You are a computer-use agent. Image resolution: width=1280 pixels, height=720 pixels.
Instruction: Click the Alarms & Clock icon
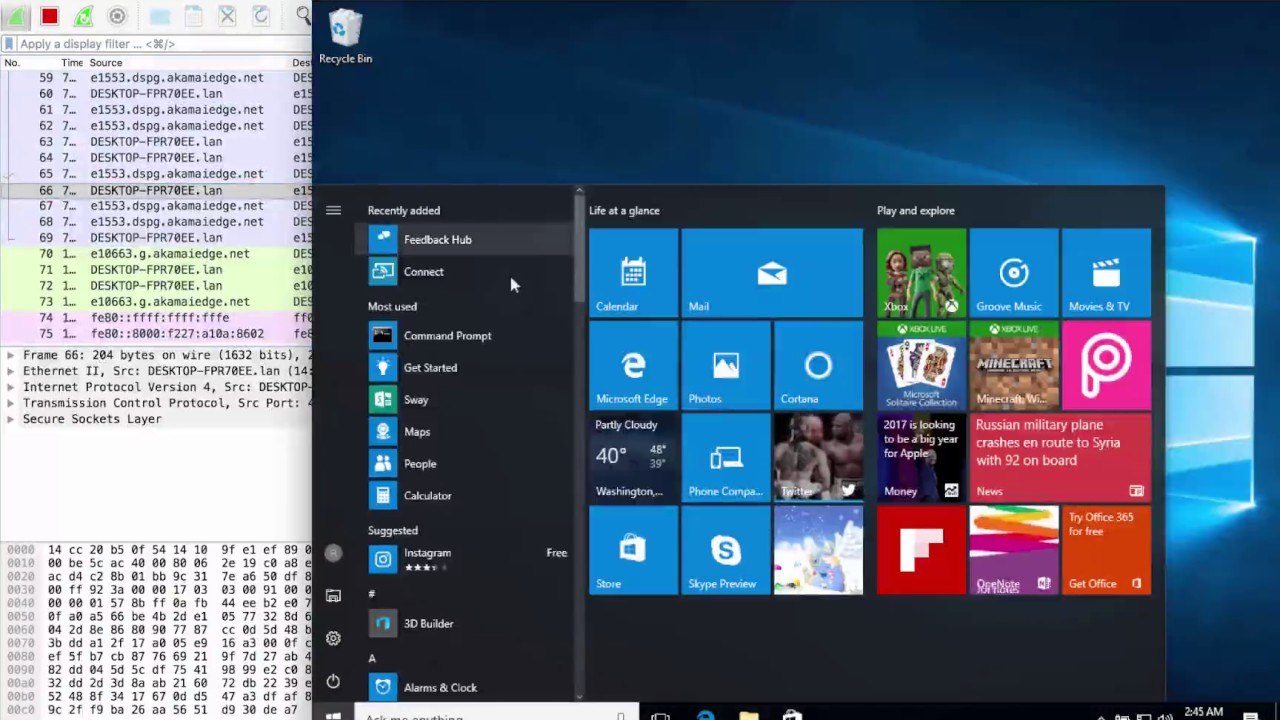382,687
